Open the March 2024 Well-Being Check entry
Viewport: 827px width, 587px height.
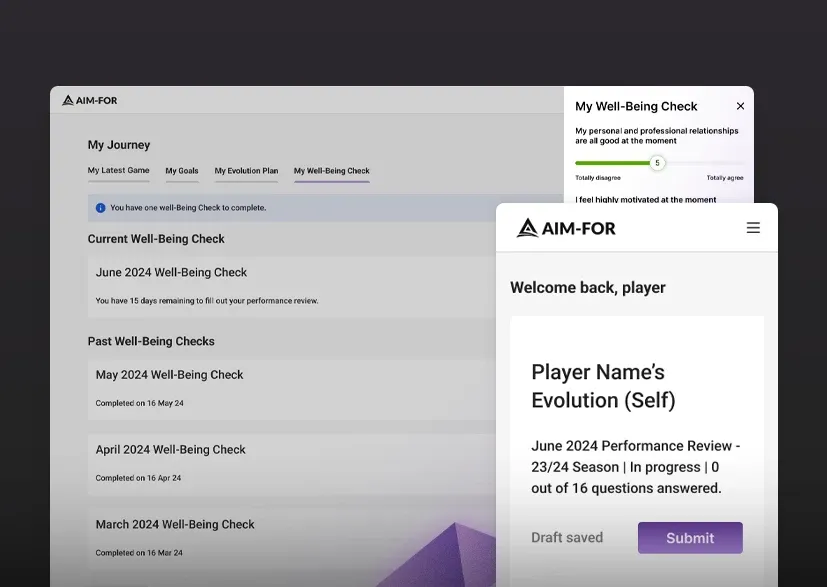(174, 524)
